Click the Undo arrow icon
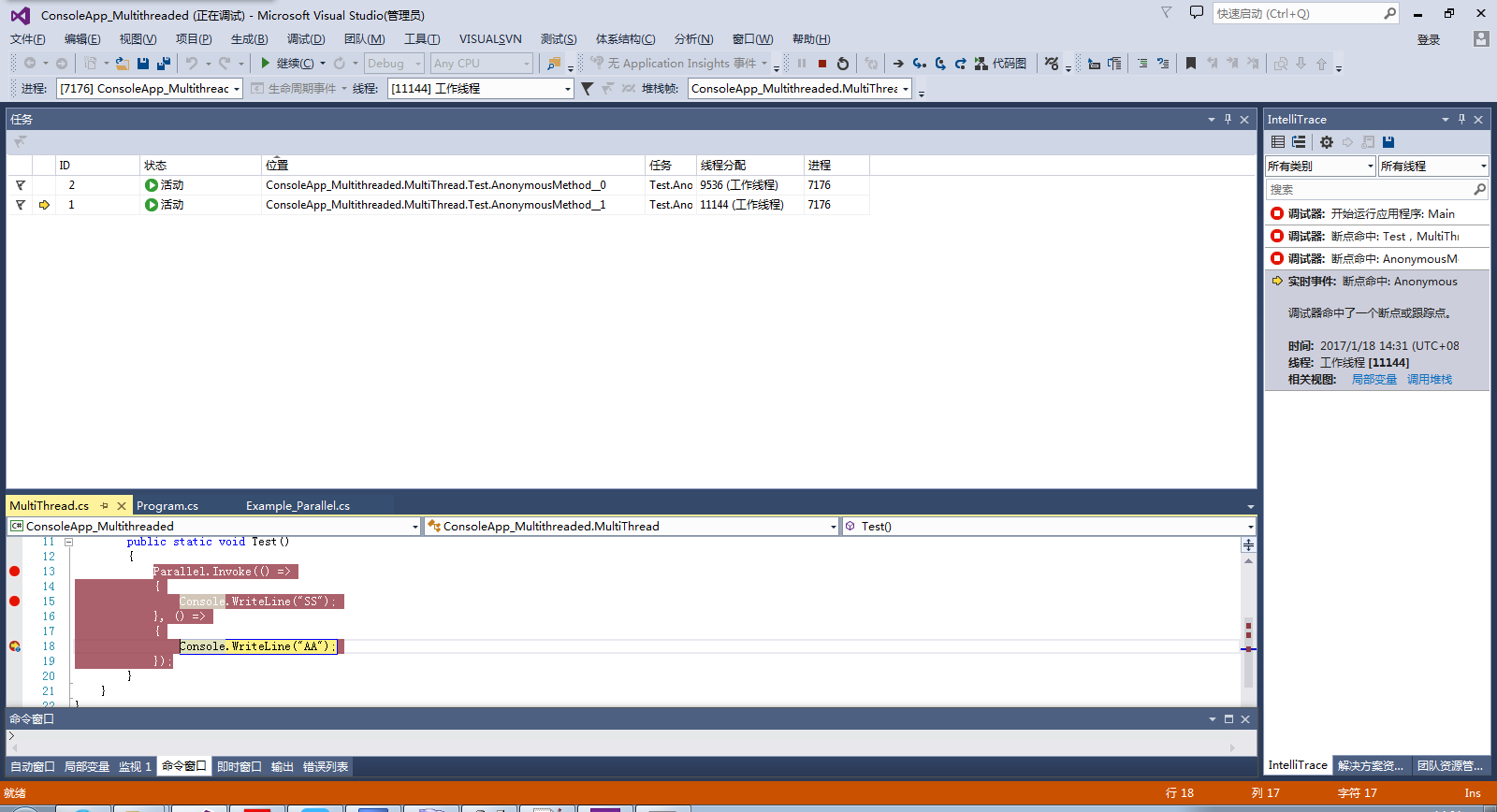The width and height of the screenshot is (1497, 812). [192, 64]
